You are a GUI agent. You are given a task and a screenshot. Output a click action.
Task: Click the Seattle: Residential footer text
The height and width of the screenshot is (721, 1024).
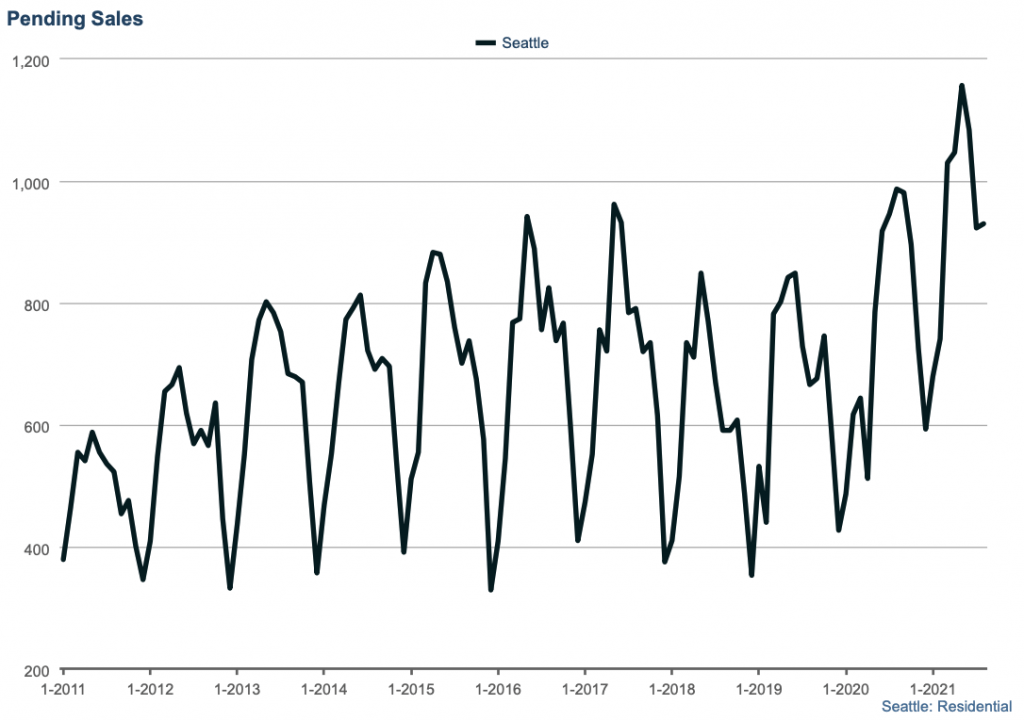(x=946, y=706)
